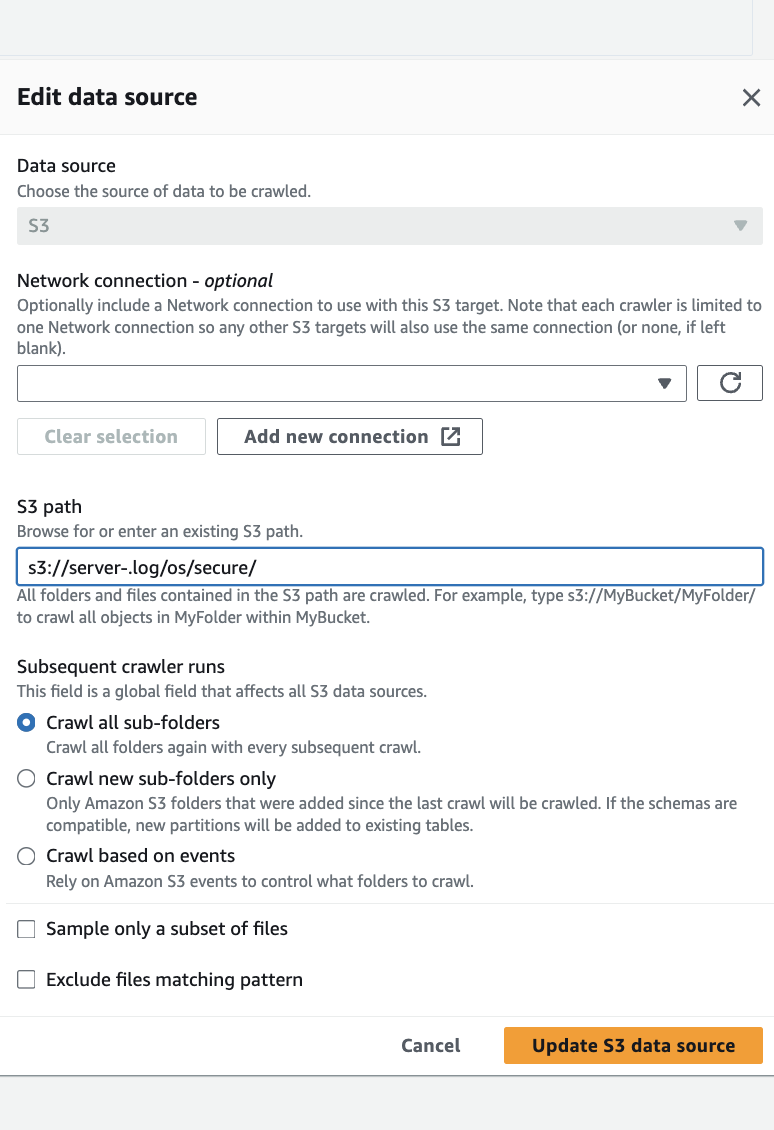Click the refresh connections icon button
The image size is (774, 1130).
(730, 383)
